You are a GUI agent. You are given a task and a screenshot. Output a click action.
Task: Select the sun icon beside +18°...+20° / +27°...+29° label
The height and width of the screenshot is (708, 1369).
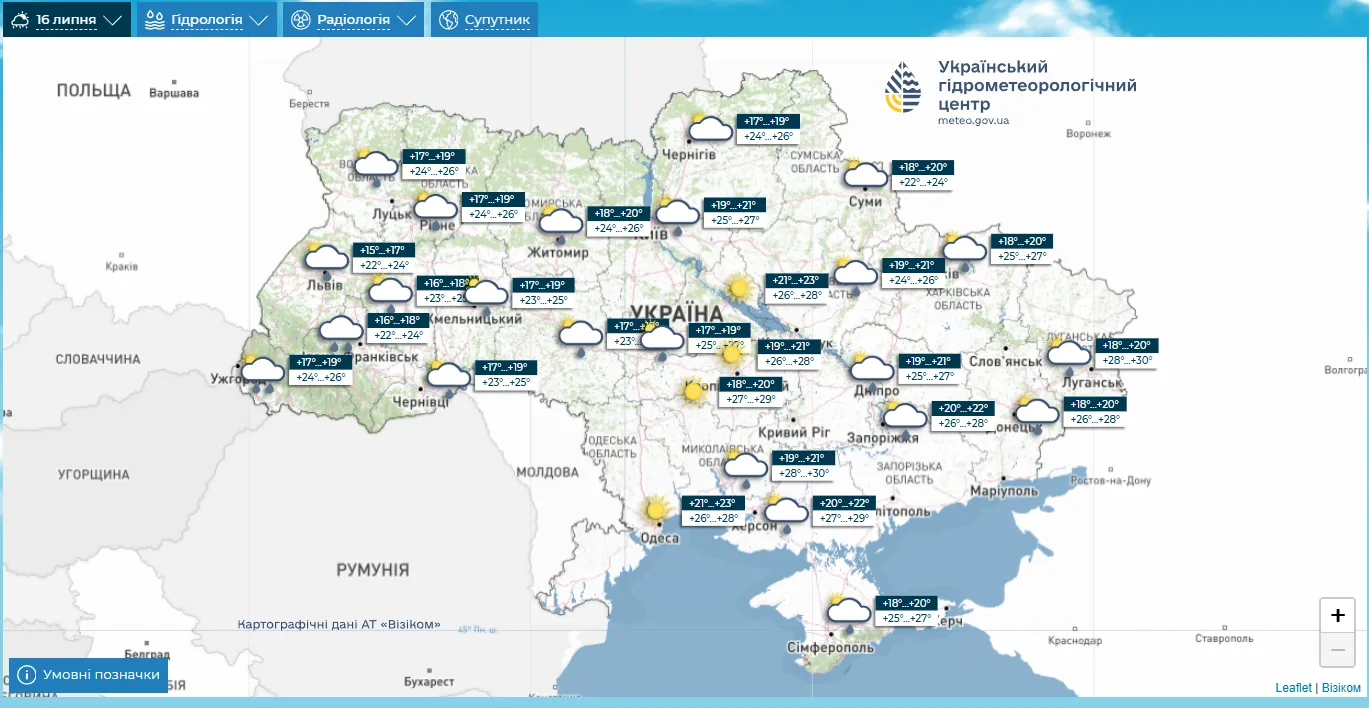click(691, 391)
